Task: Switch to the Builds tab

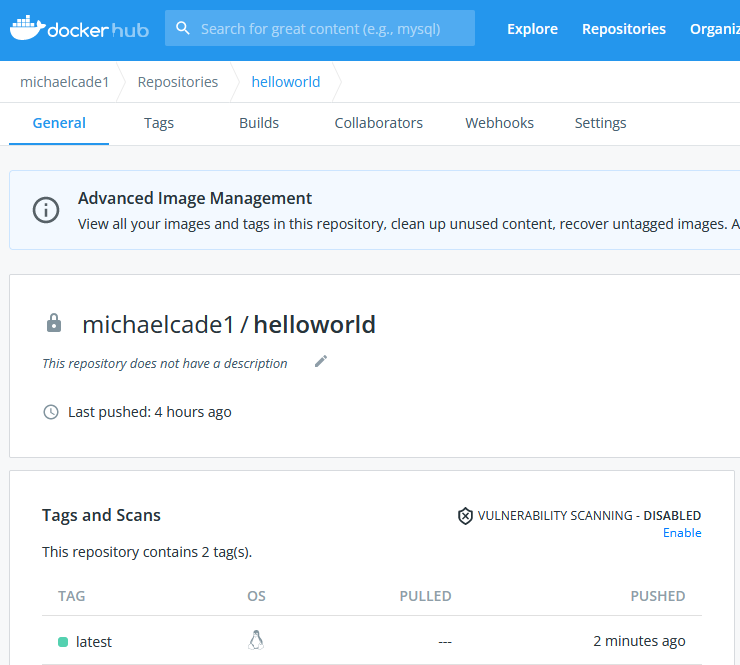Action: point(259,123)
